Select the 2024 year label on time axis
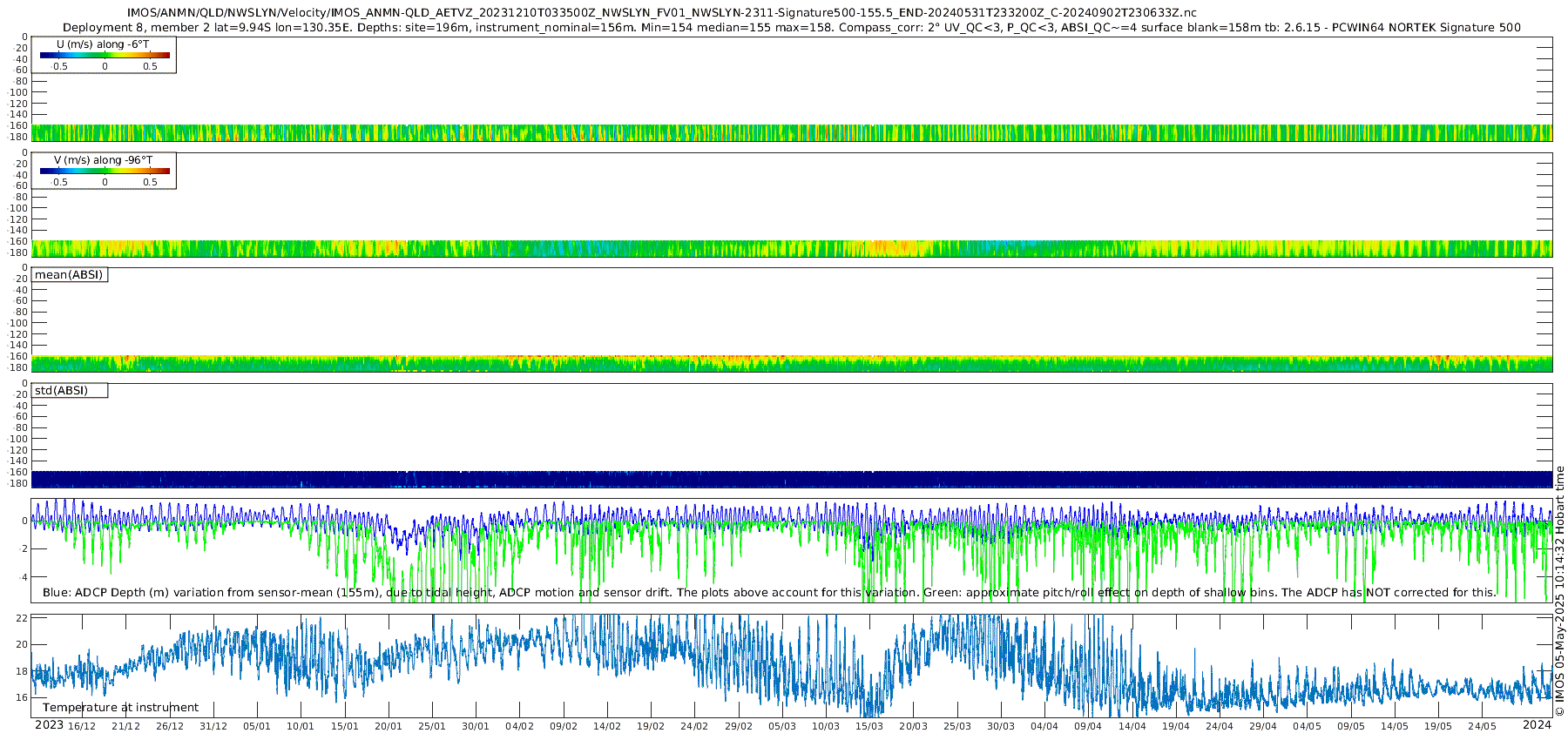This screenshot has height=740, width=1568. pyautogui.click(x=1537, y=725)
